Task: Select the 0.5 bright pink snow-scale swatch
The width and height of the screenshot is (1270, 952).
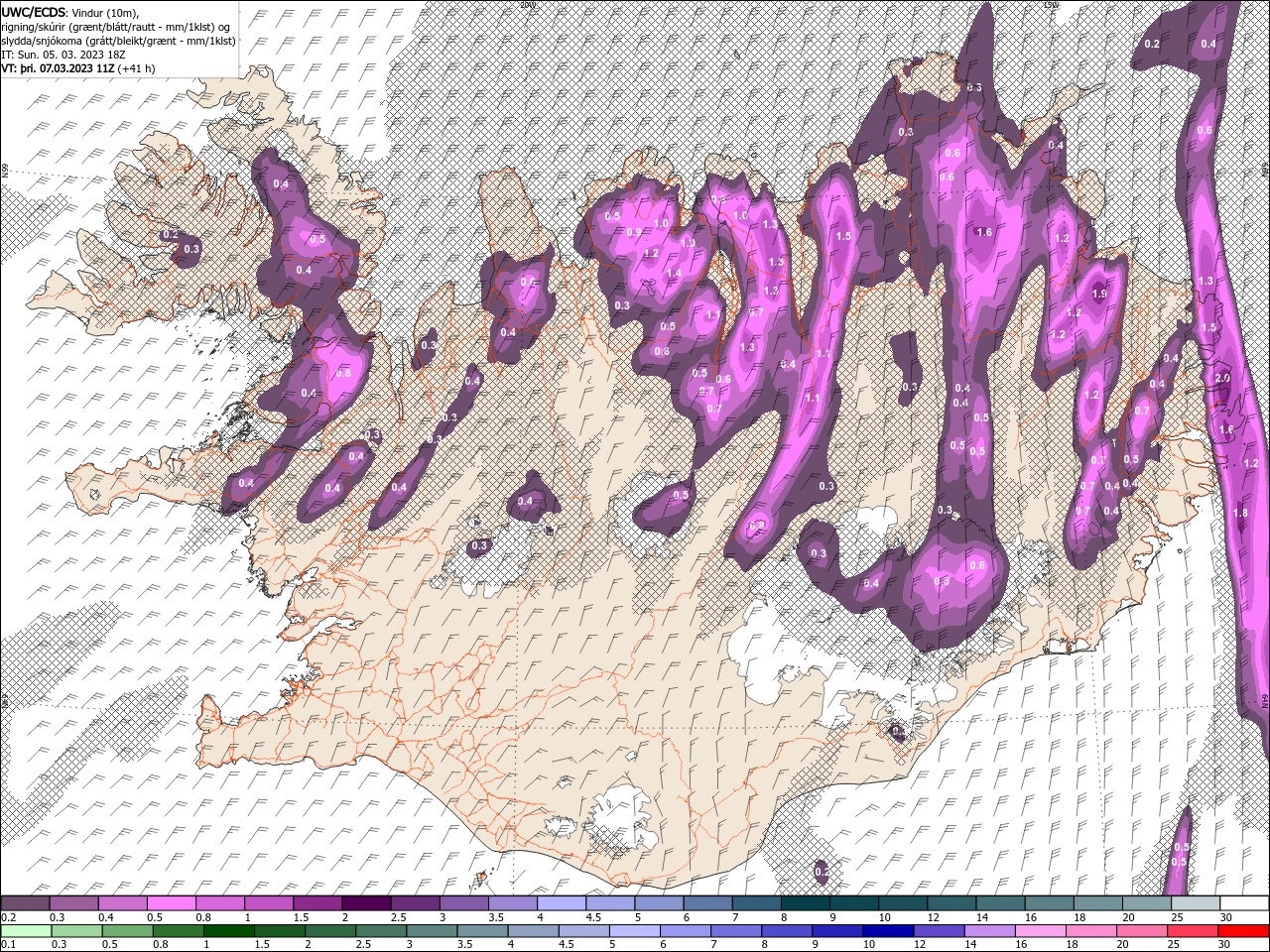Action: point(171,902)
